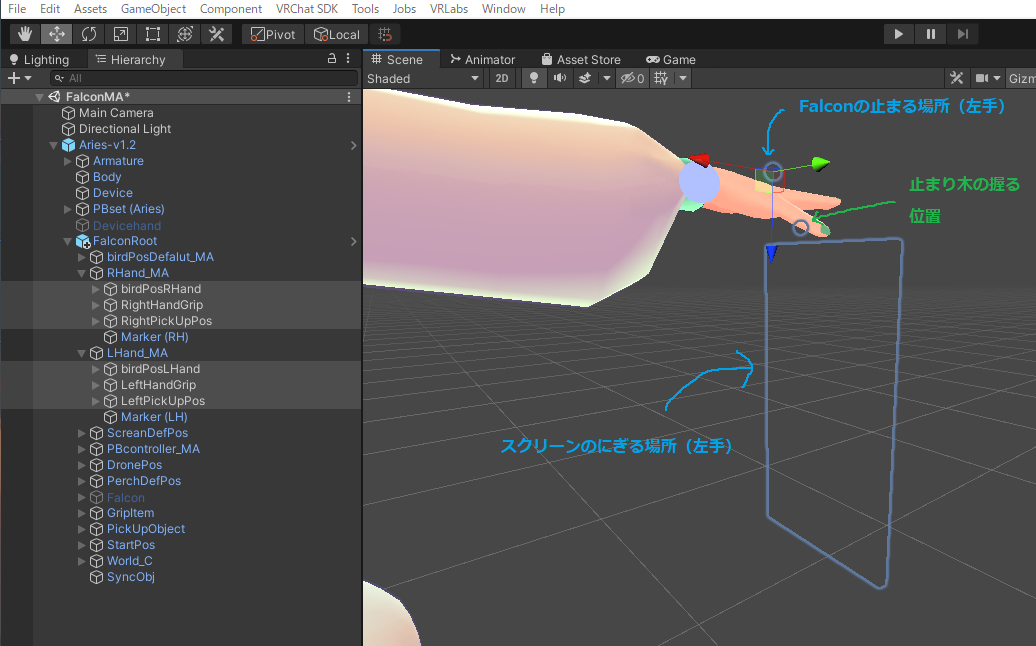1036x646 pixels.
Task: Open scene camera settings
Action: [988, 78]
